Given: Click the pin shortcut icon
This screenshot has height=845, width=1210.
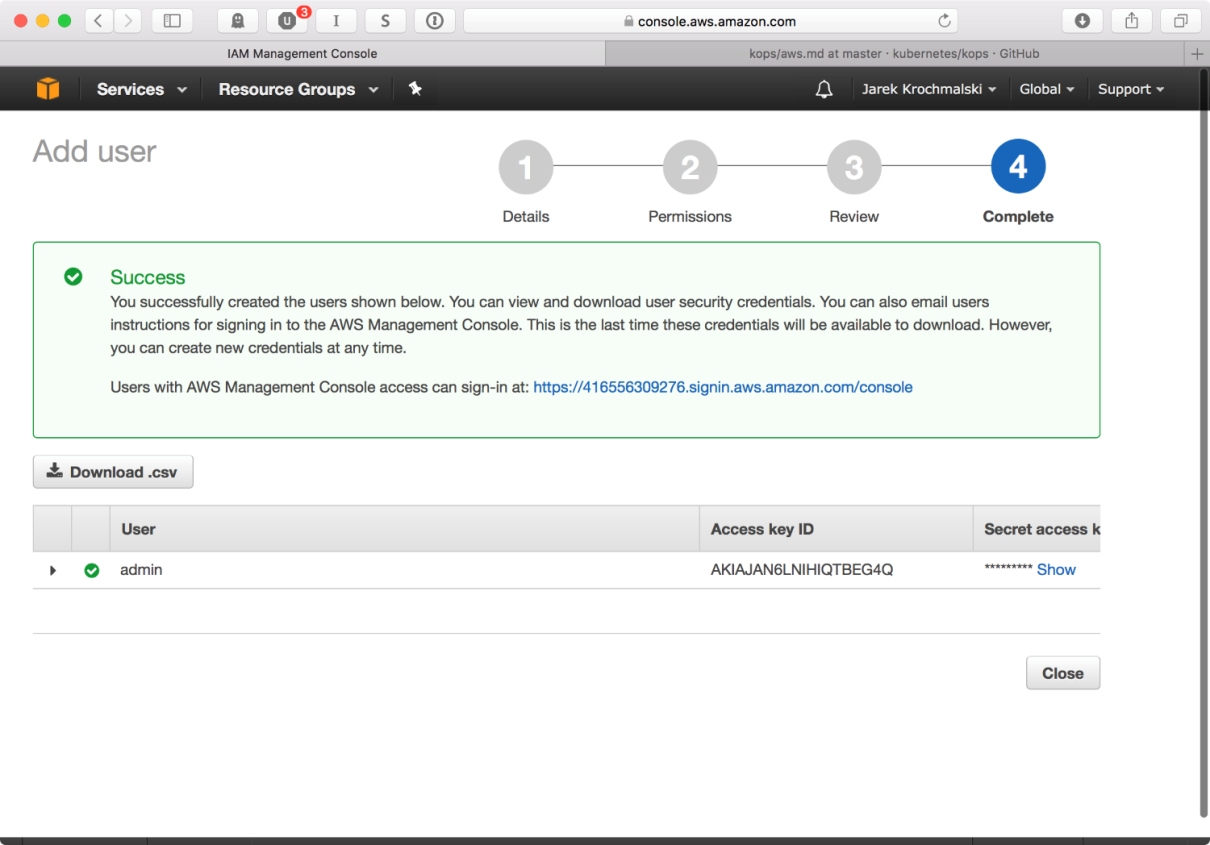Looking at the screenshot, I should (415, 89).
